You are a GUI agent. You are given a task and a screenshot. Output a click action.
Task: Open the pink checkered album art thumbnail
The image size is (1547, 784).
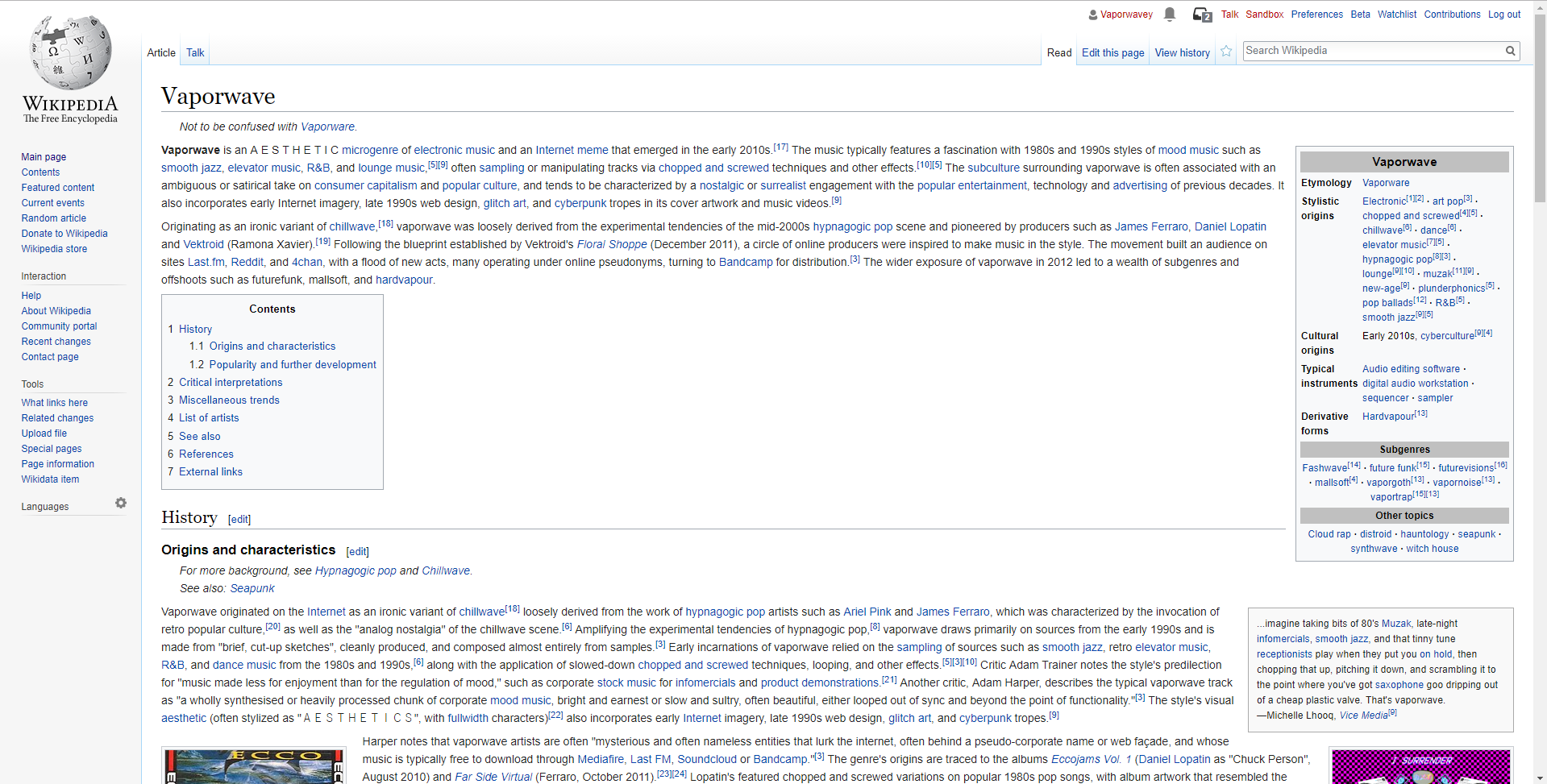[x=1420, y=766]
